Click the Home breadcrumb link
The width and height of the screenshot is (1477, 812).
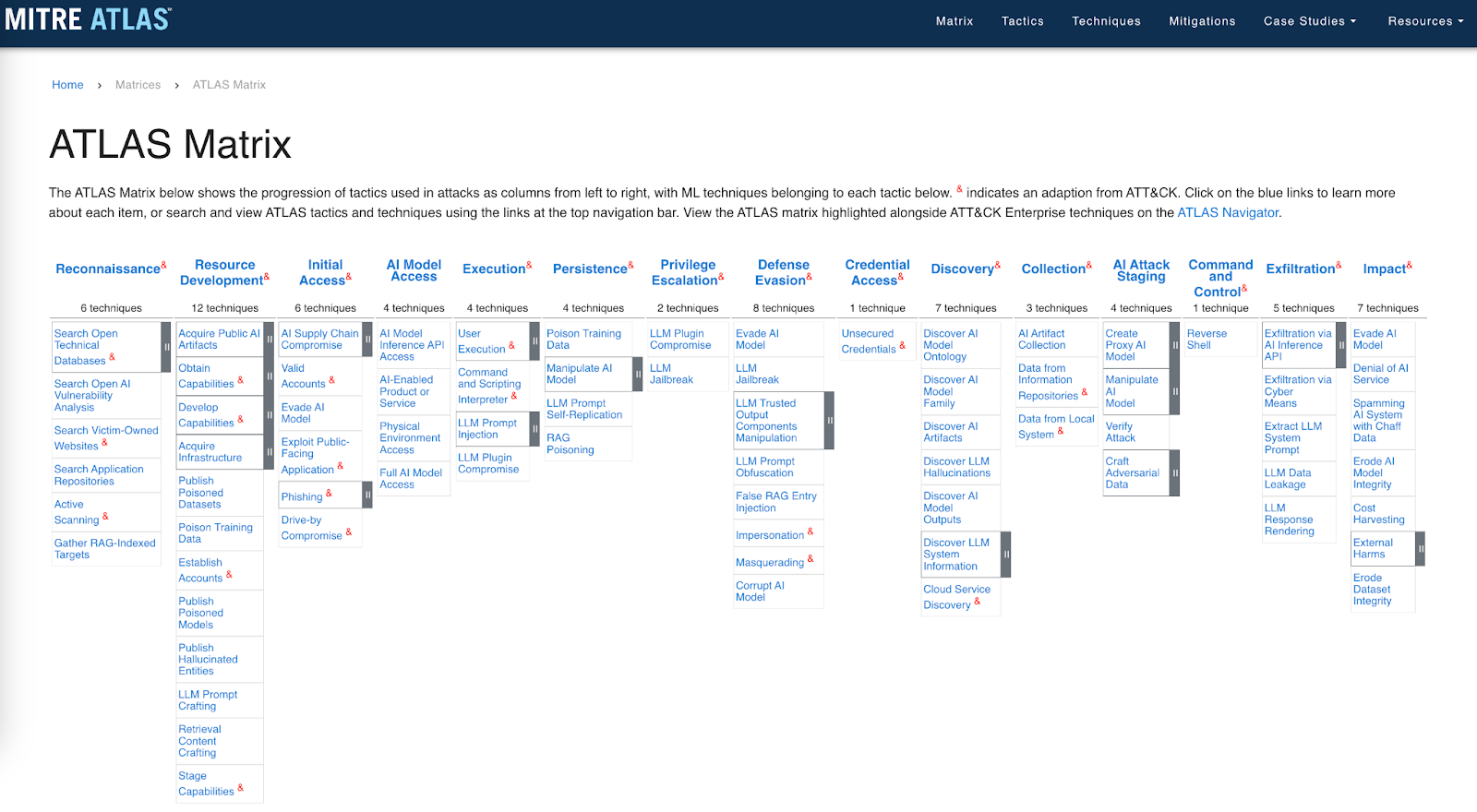(67, 85)
